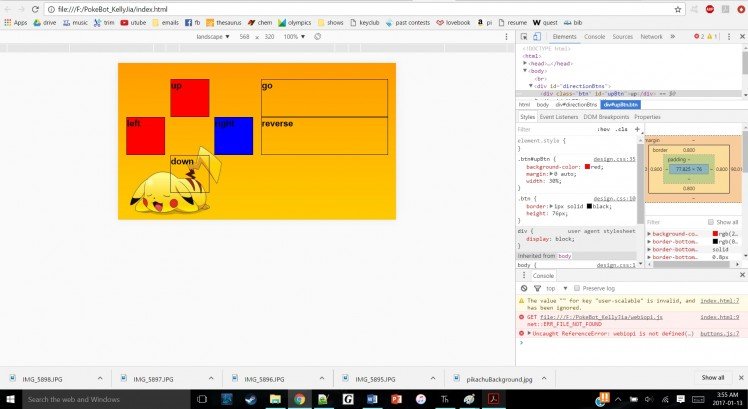
Task: Click Show all downloads button
Action: (x=713, y=378)
